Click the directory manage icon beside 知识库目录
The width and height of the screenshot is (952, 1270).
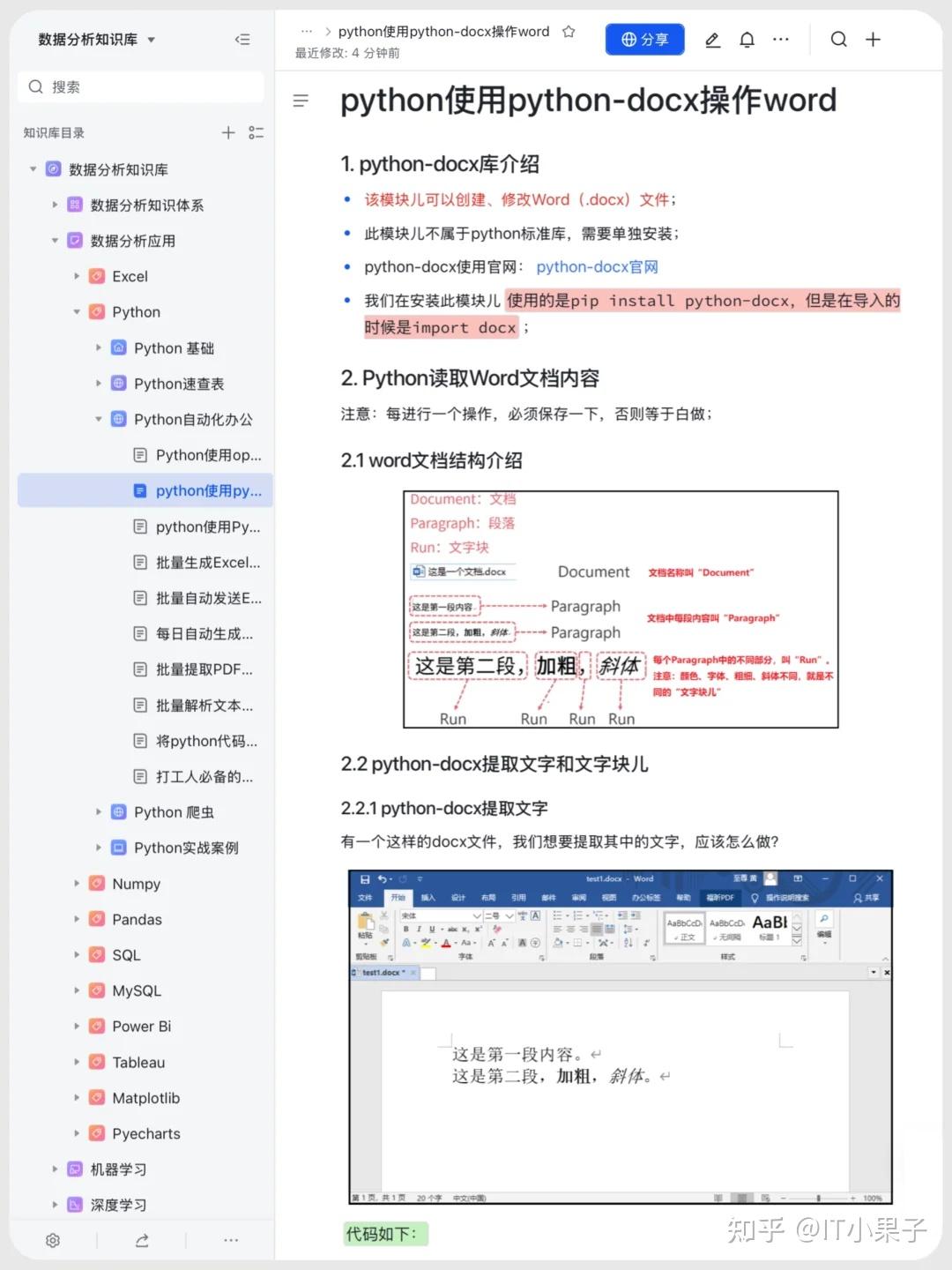coord(257,132)
